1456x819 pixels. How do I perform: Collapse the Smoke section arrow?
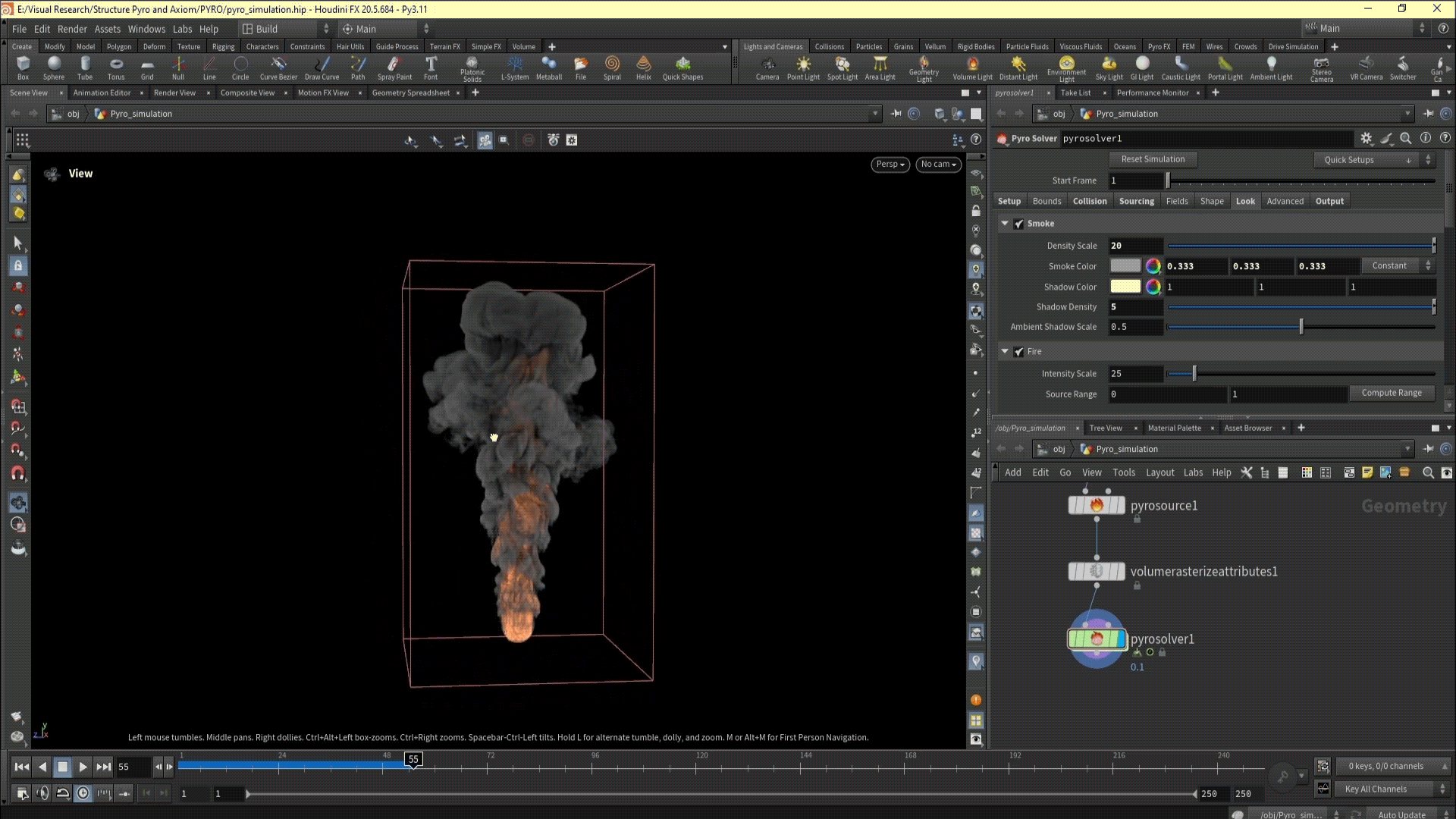[x=1005, y=224]
